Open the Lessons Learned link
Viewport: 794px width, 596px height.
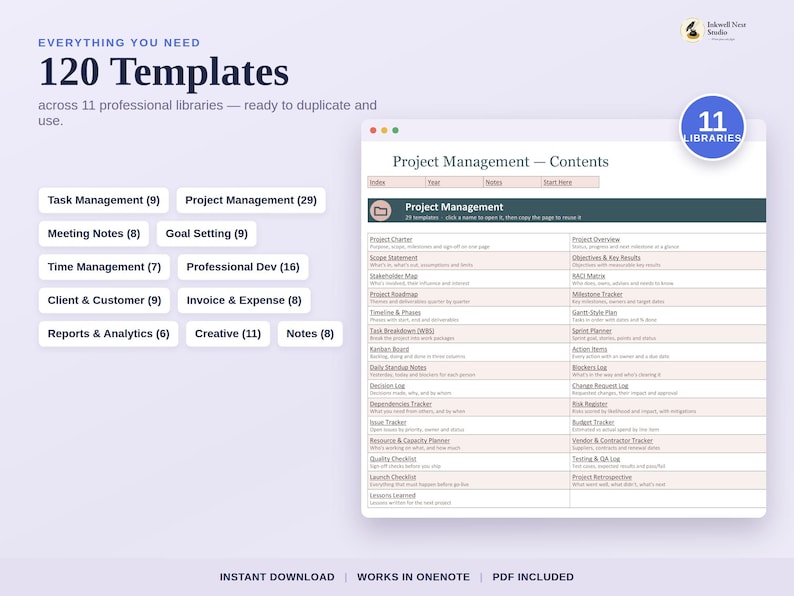pyautogui.click(x=392, y=495)
